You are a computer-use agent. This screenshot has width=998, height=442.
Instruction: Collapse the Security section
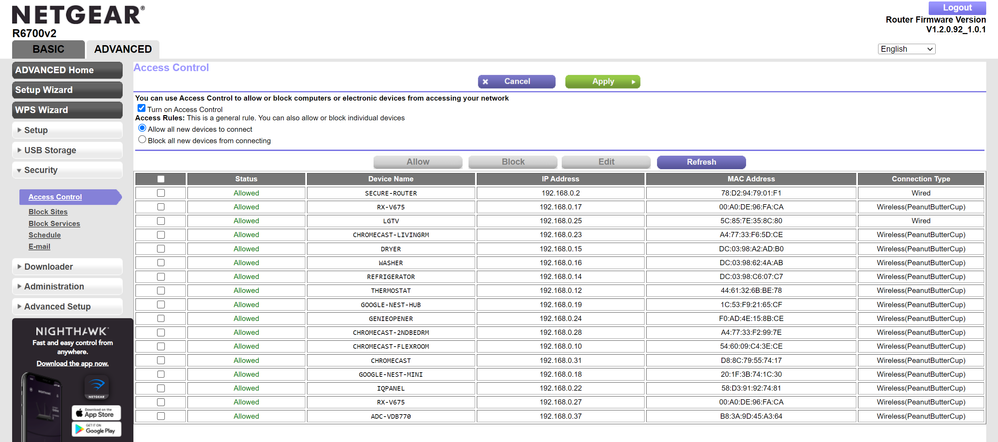(x=67, y=170)
